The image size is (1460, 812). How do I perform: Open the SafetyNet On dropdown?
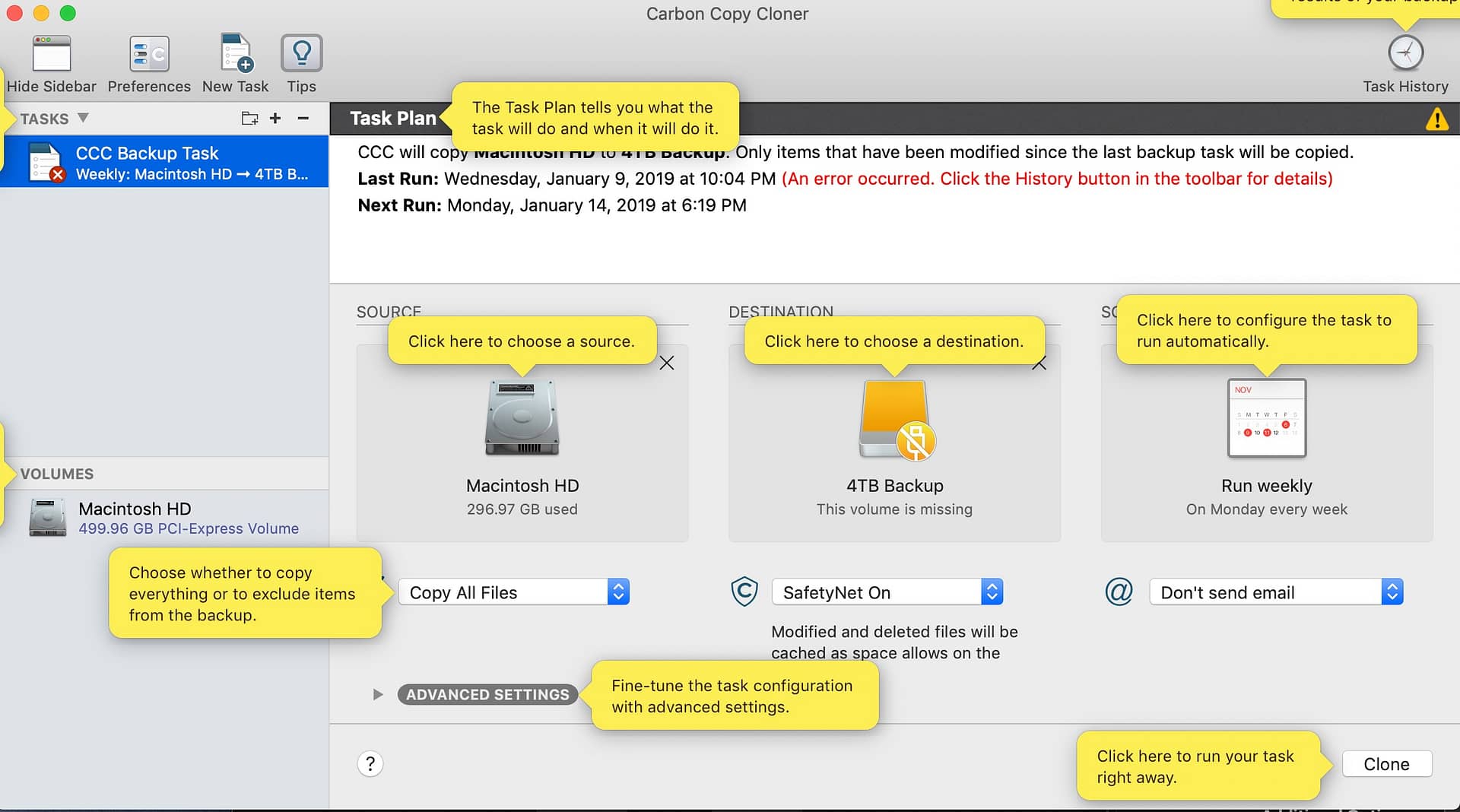click(x=887, y=592)
